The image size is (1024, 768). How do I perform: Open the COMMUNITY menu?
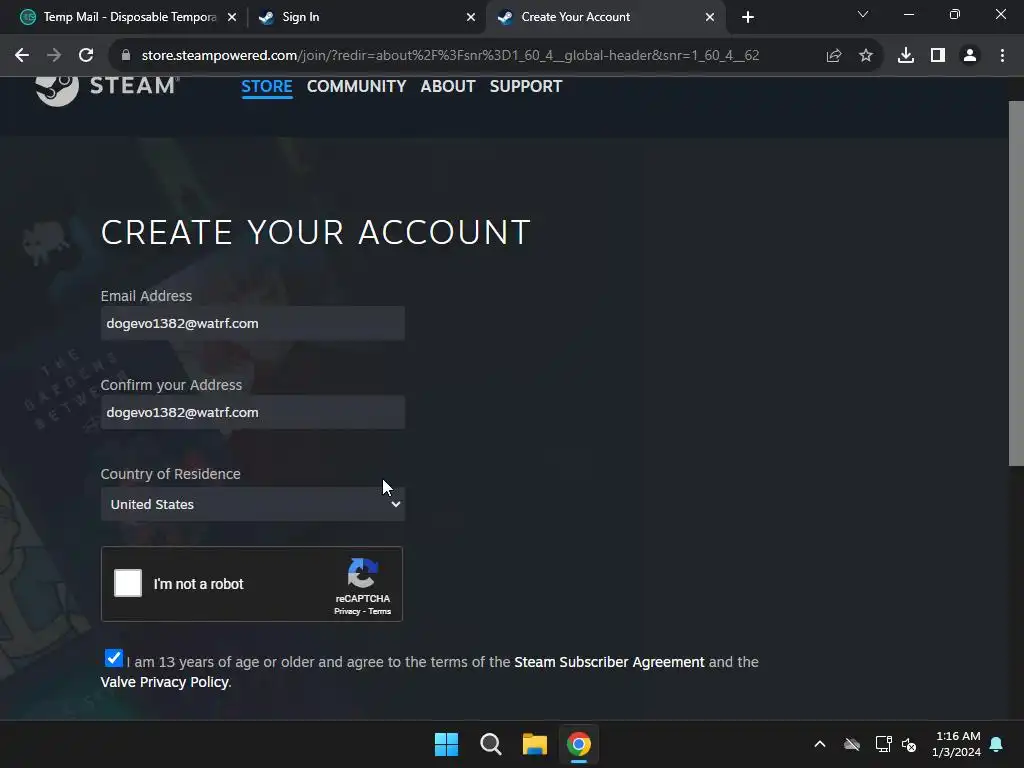click(x=357, y=86)
